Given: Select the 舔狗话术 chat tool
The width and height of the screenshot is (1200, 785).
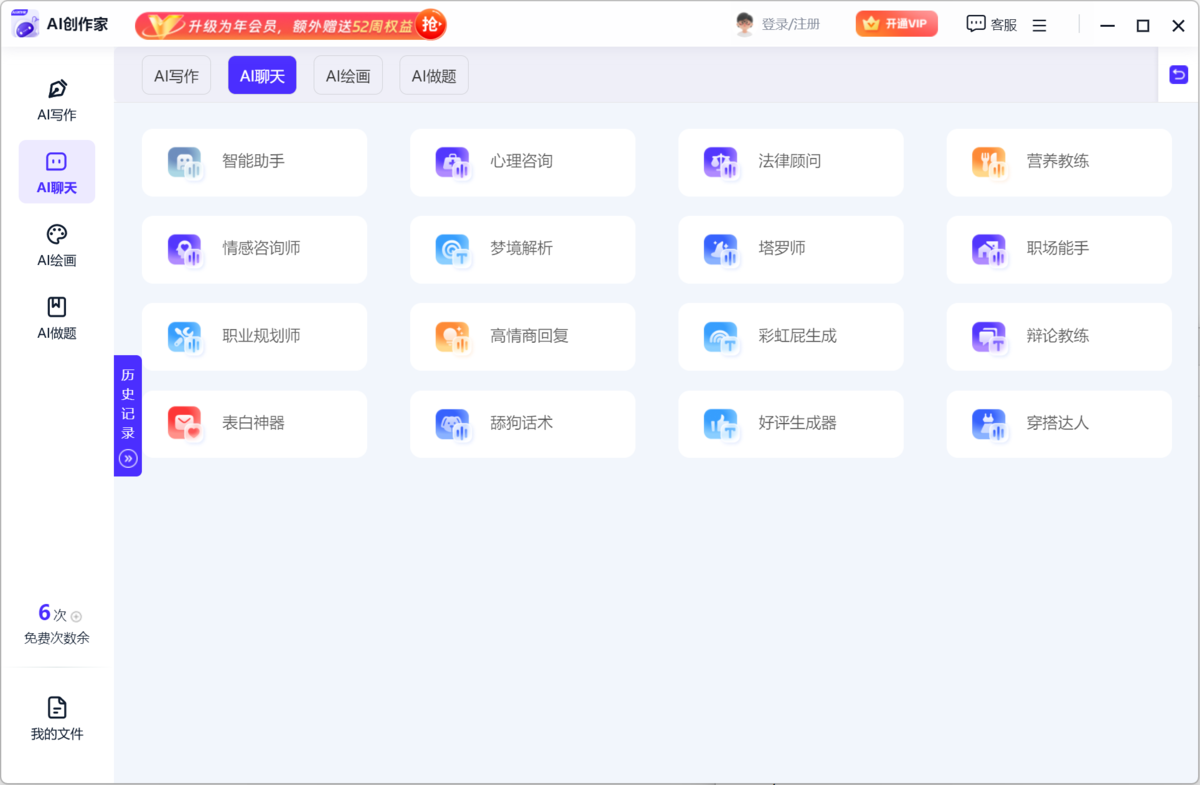Looking at the screenshot, I should [522, 423].
